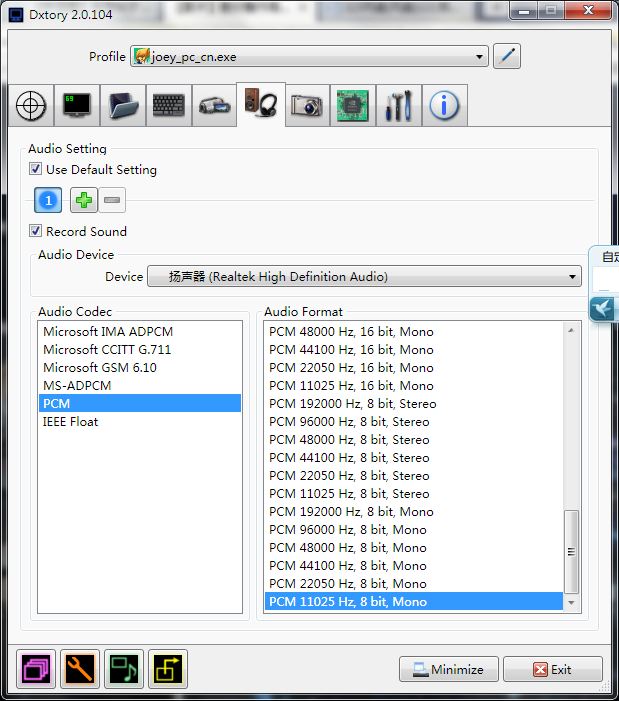Open the monitor overlay settings tab
Image resolution: width=619 pixels, height=701 pixels.
pos(77,106)
